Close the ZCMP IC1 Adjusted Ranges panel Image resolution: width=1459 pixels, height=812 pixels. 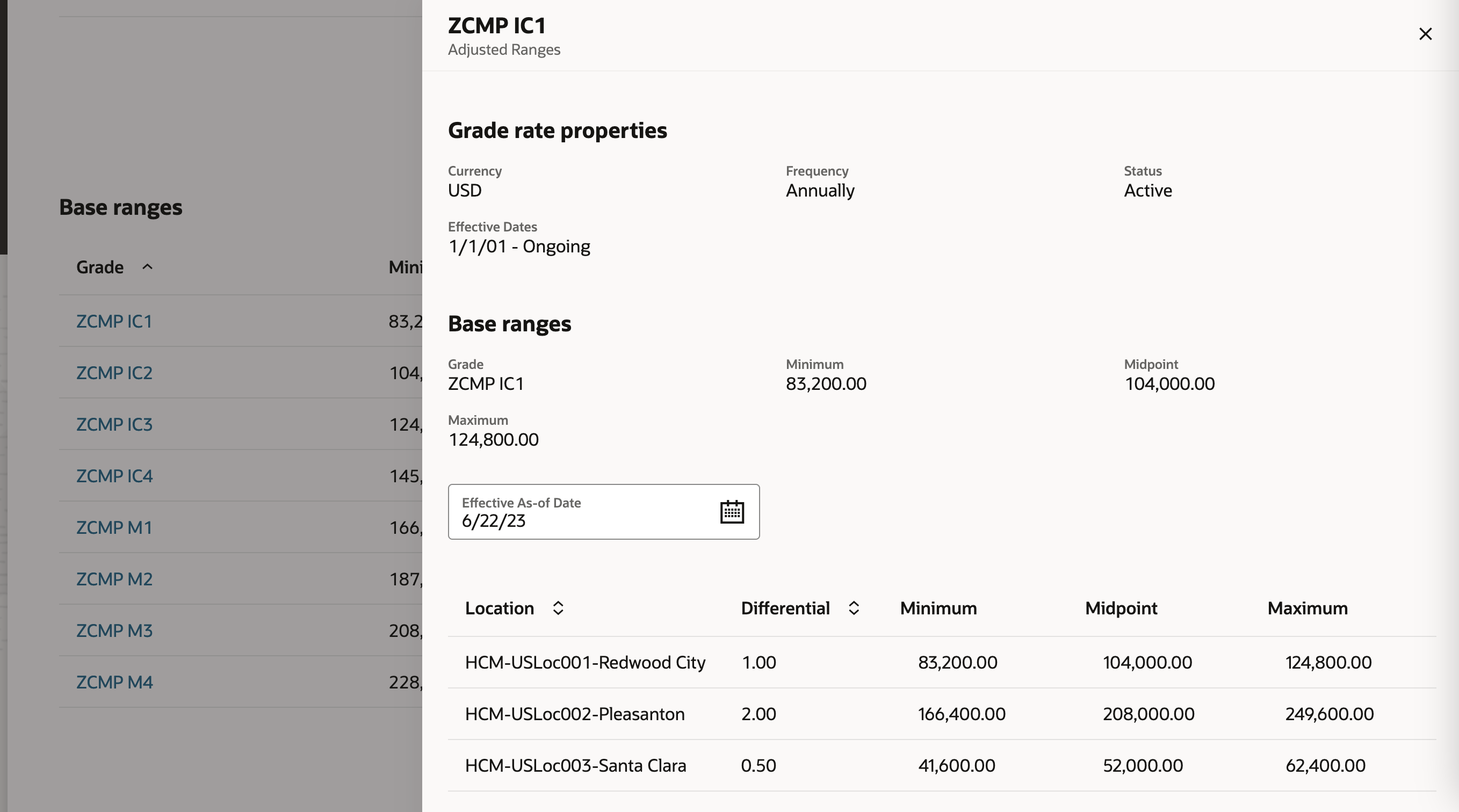pos(1425,34)
